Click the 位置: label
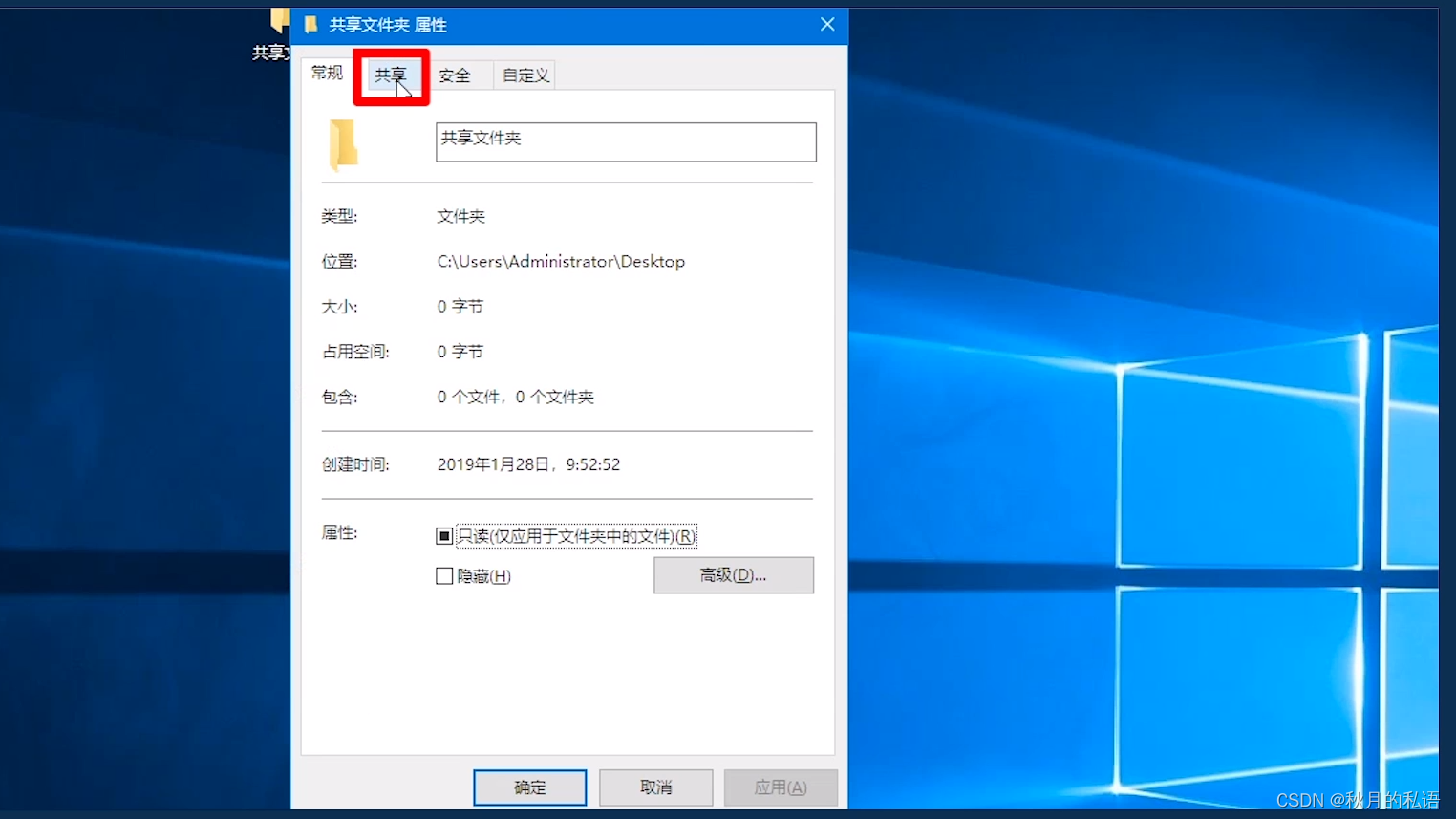 pos(339,262)
